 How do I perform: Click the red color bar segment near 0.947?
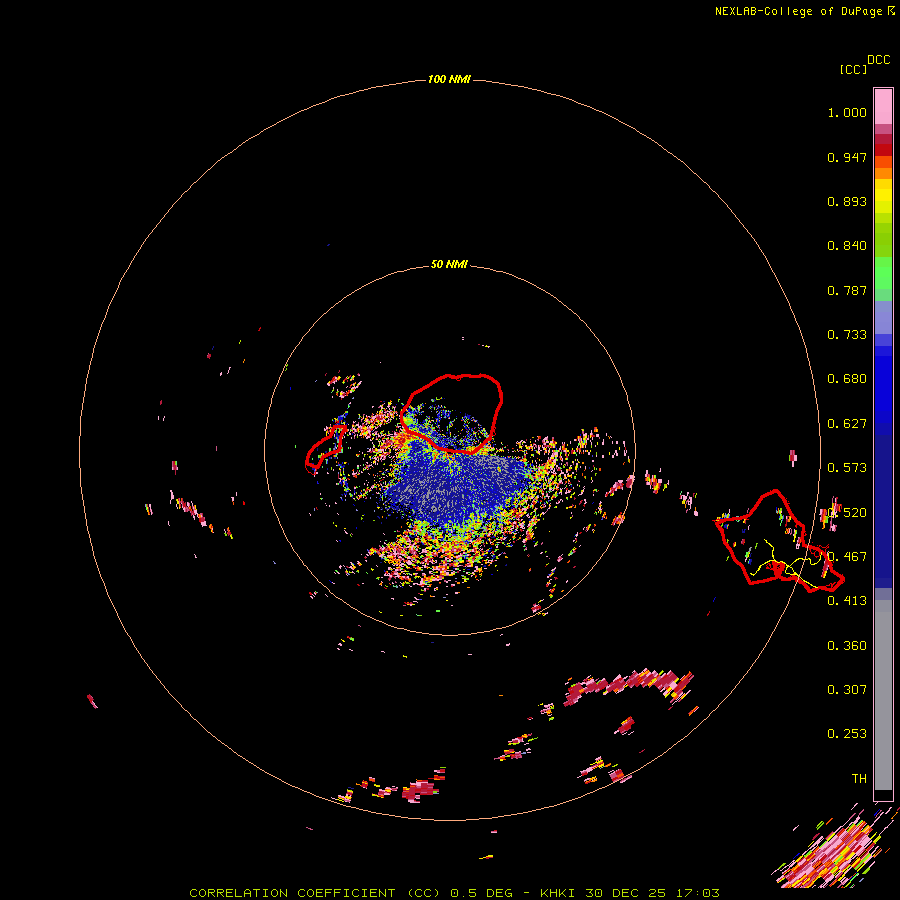(883, 150)
